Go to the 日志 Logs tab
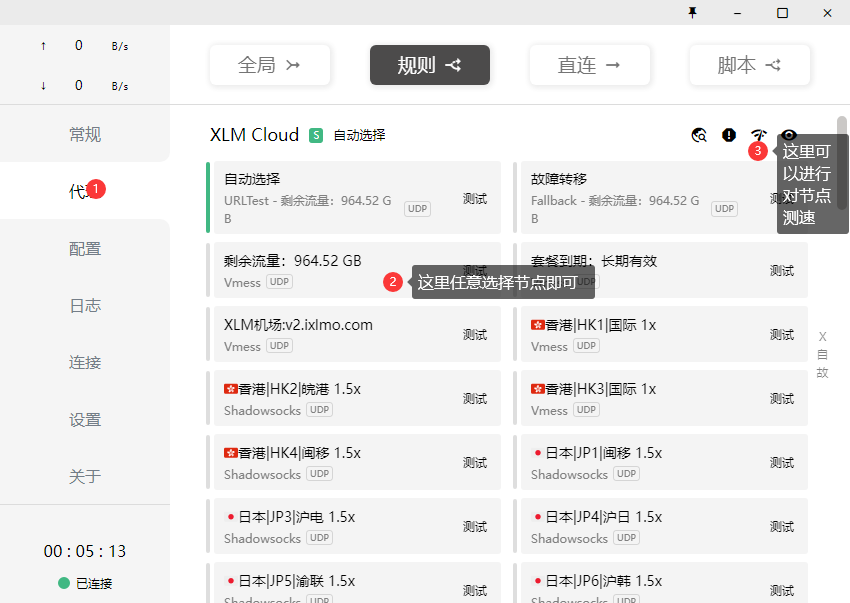Screen dimensions: 850x603 coord(85,306)
